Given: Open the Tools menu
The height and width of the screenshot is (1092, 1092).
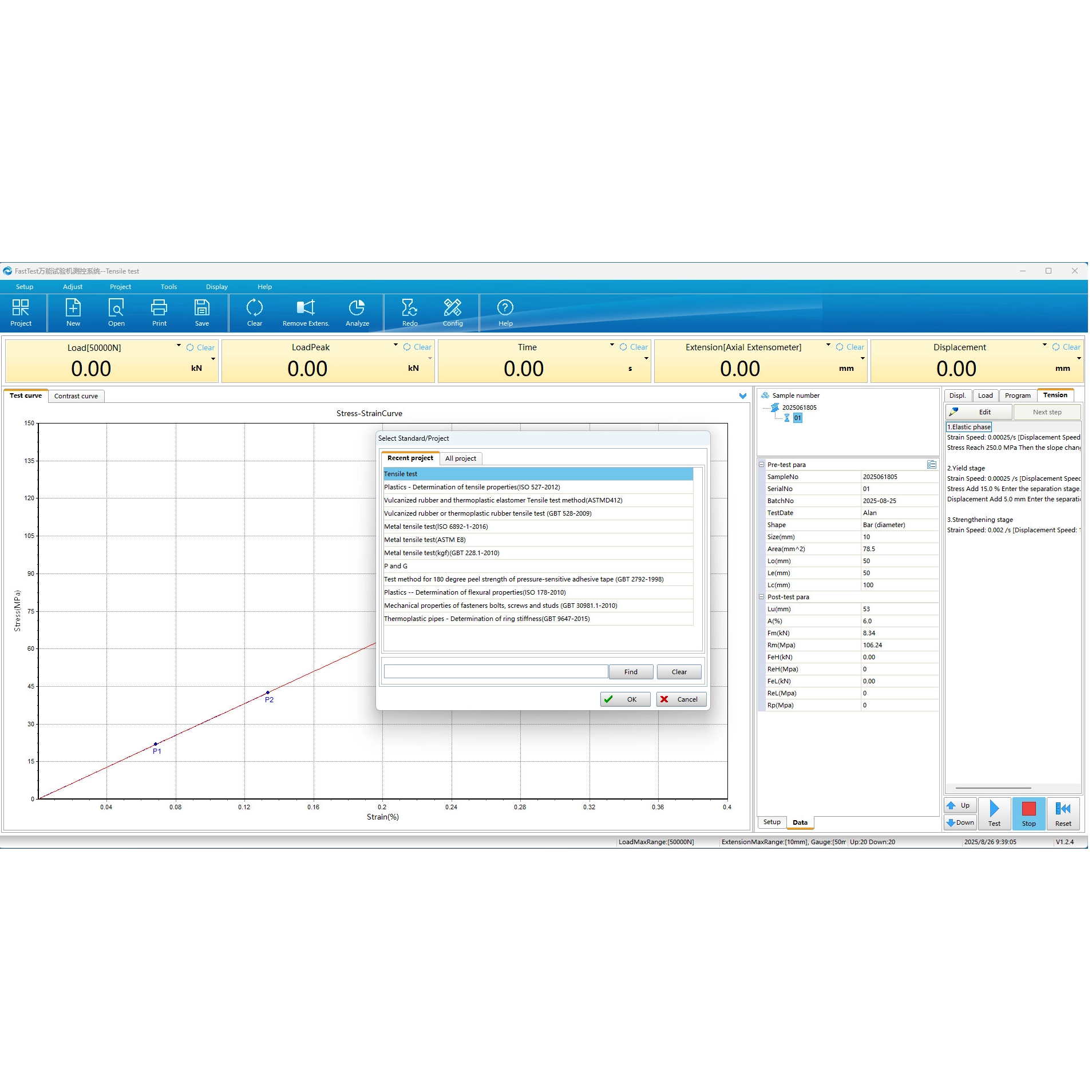Looking at the screenshot, I should [x=168, y=287].
